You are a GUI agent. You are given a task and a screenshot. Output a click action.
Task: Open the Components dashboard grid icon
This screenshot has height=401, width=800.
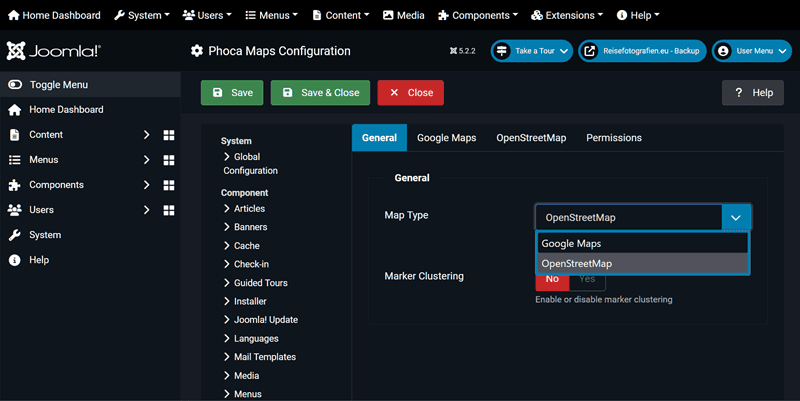point(169,185)
